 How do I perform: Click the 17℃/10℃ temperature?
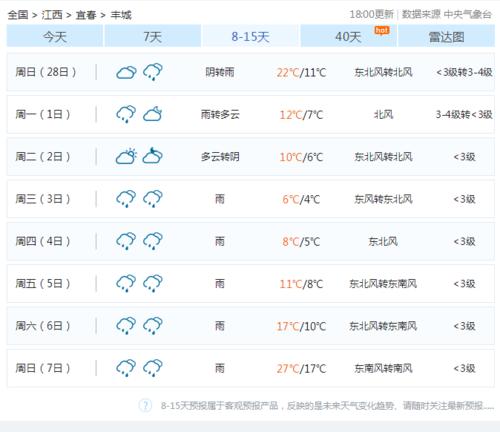point(301,326)
